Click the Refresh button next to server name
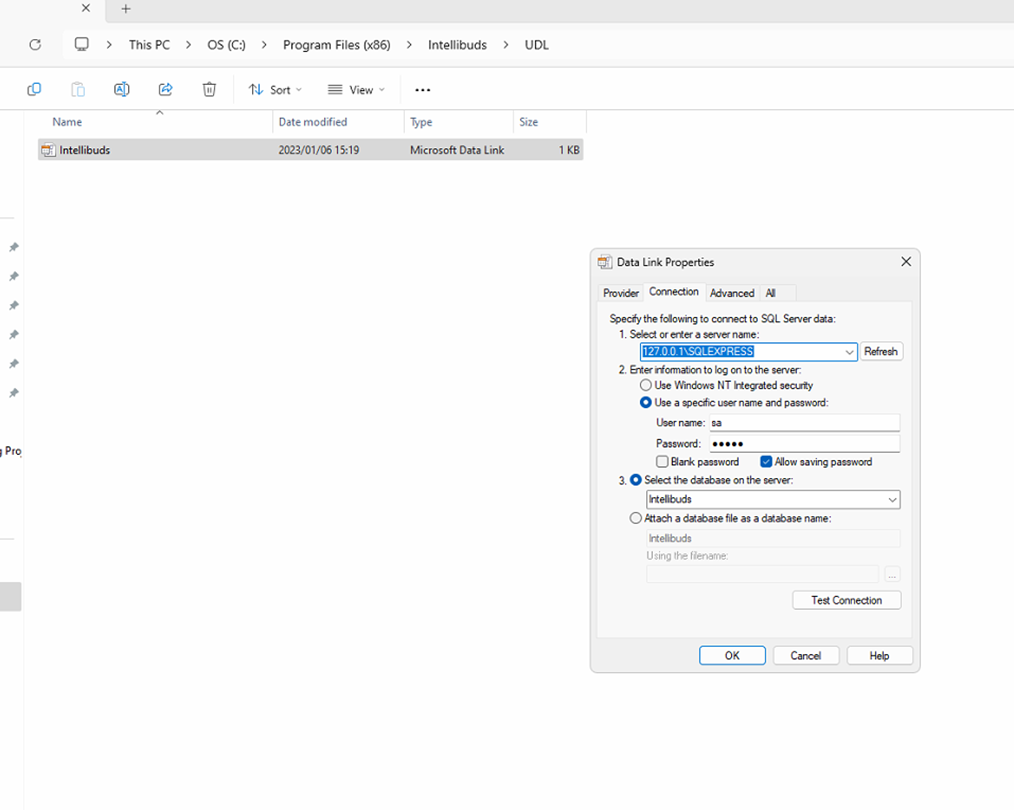 [881, 352]
